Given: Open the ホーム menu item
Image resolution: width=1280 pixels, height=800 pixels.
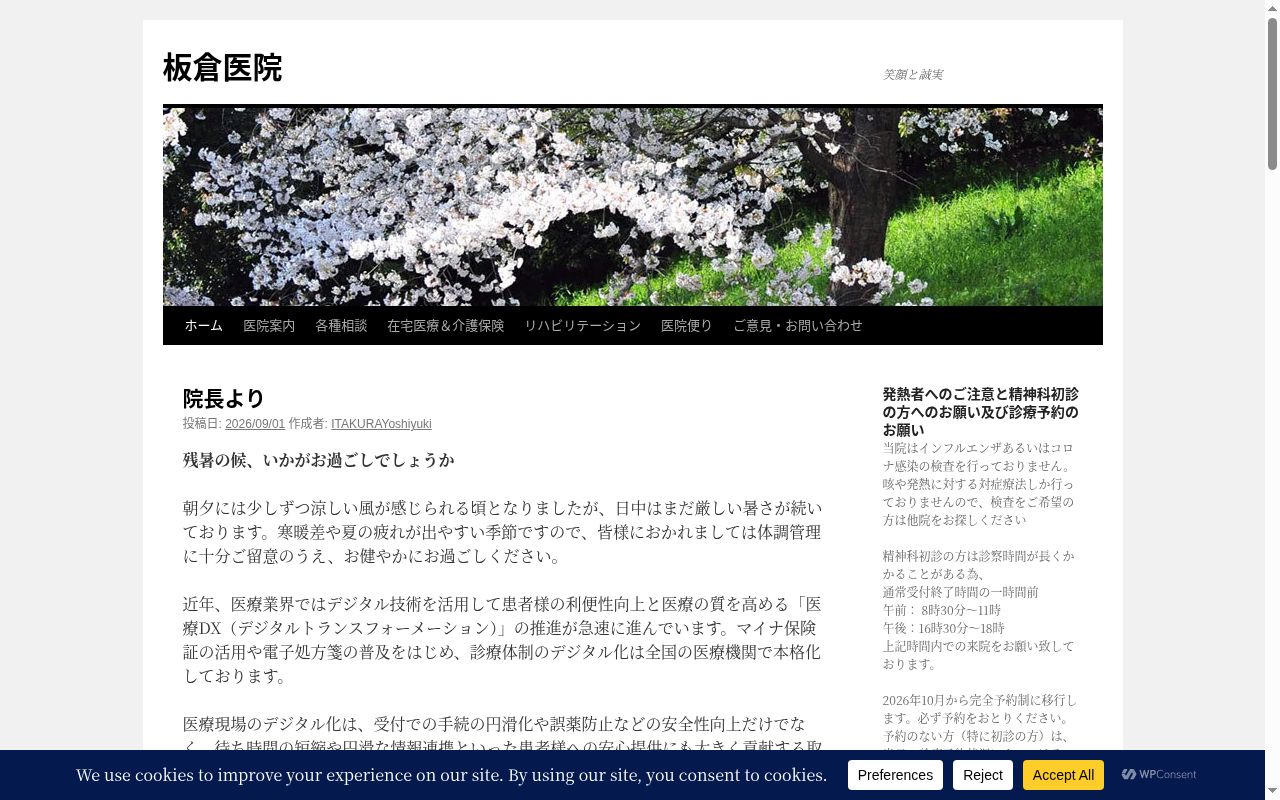Looking at the screenshot, I should point(204,326).
